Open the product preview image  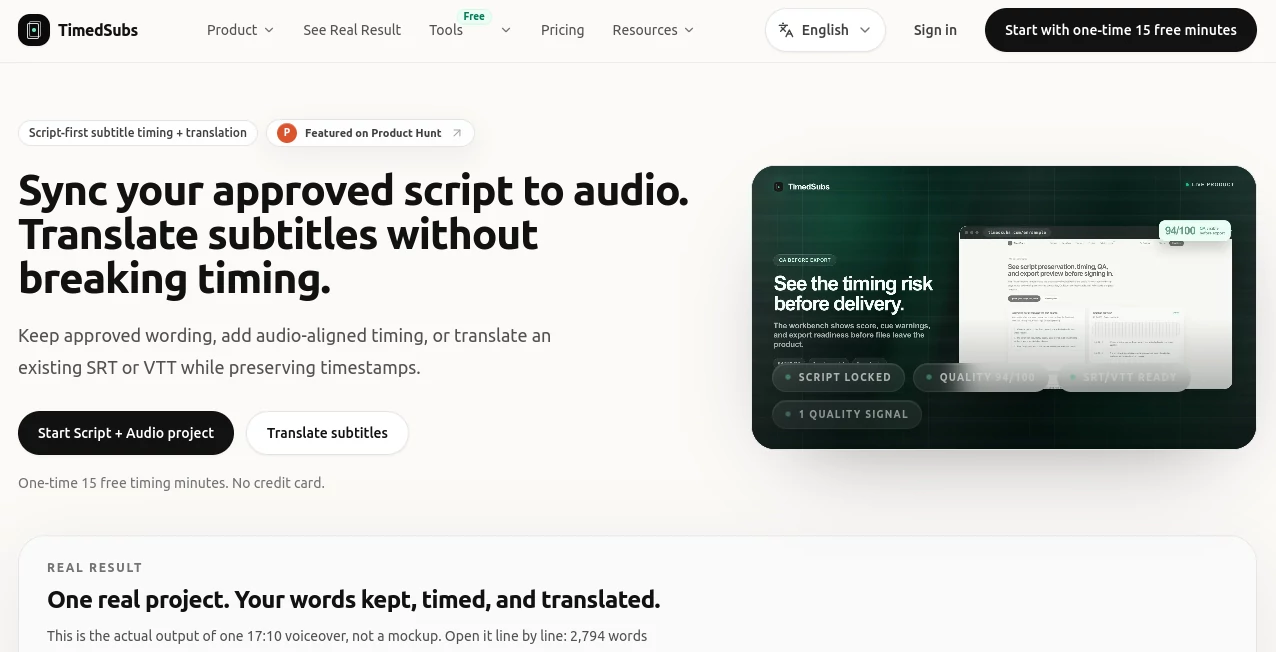1004,307
